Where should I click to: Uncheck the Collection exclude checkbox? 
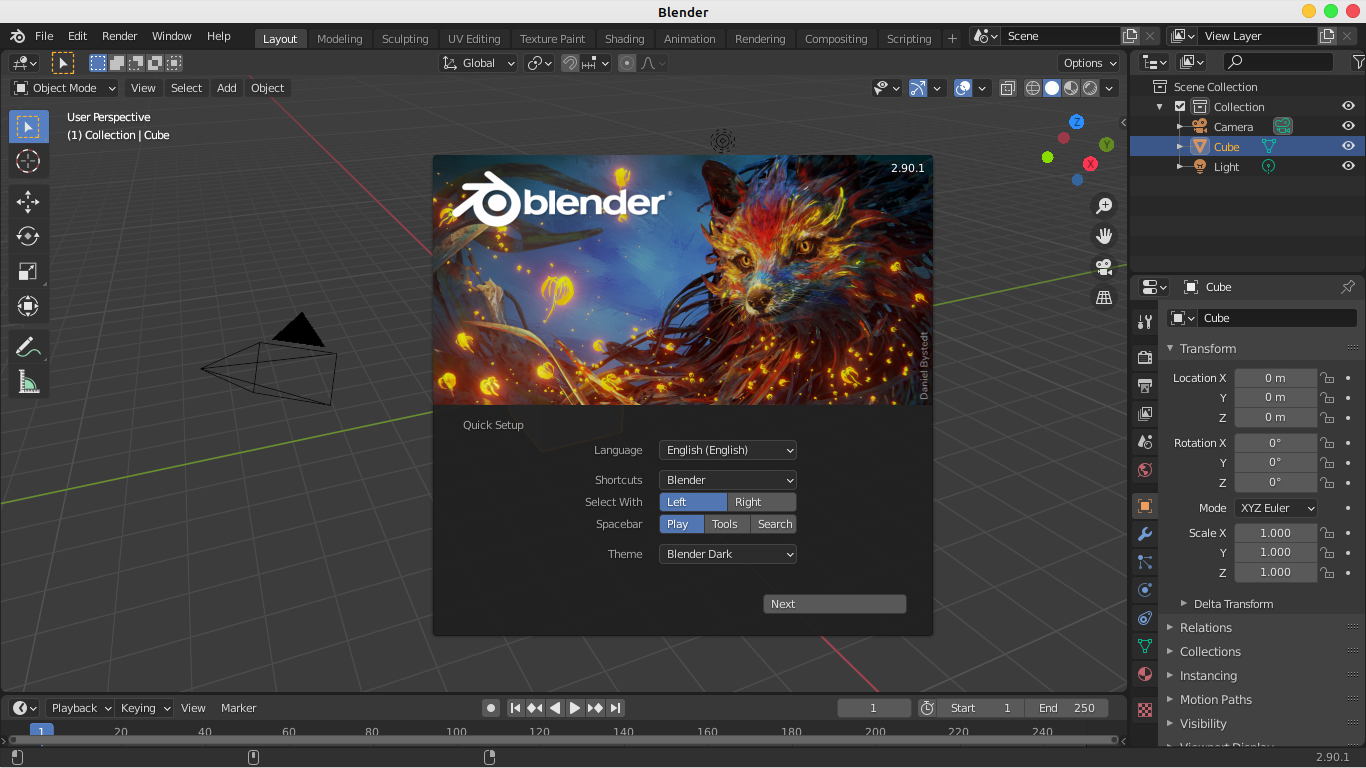tap(1180, 107)
